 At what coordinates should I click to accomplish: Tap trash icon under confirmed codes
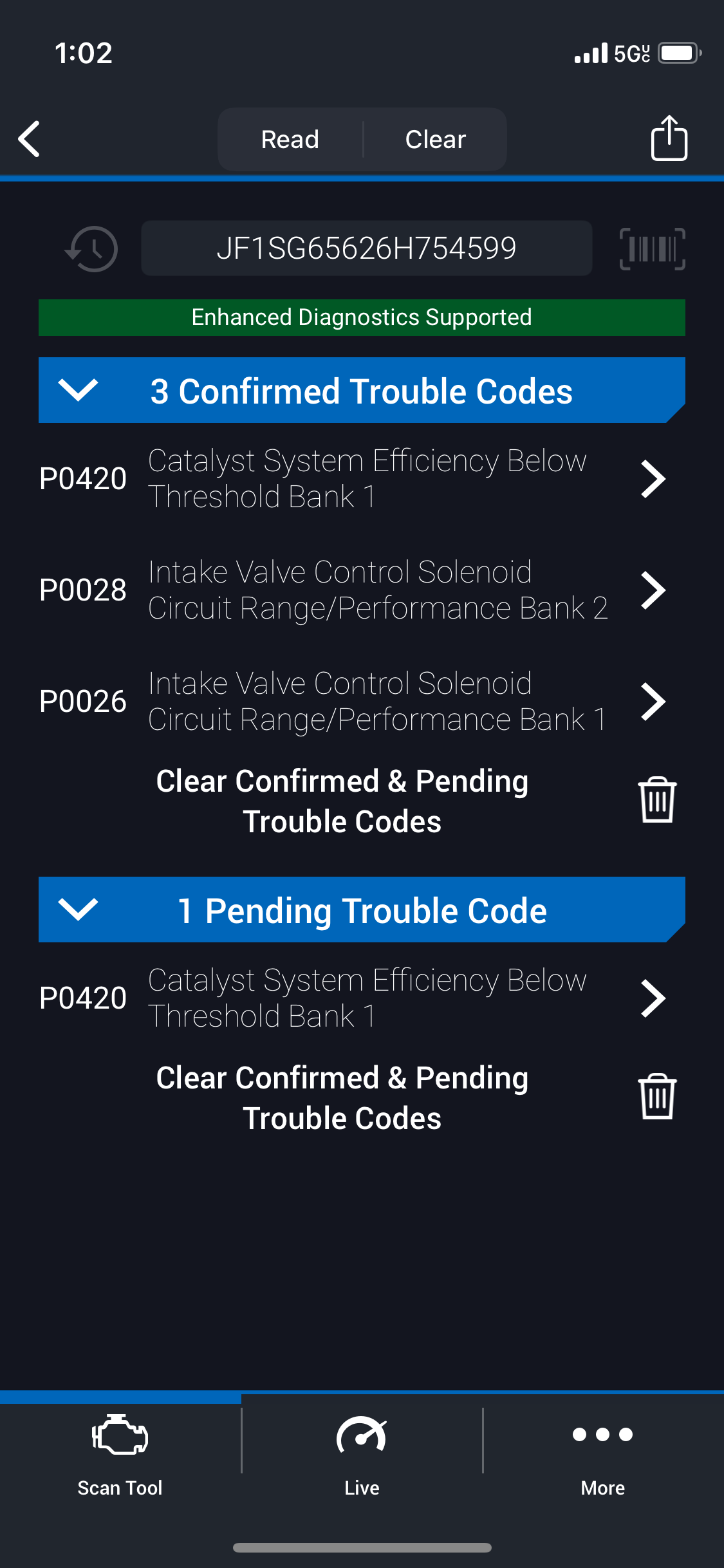point(656,800)
